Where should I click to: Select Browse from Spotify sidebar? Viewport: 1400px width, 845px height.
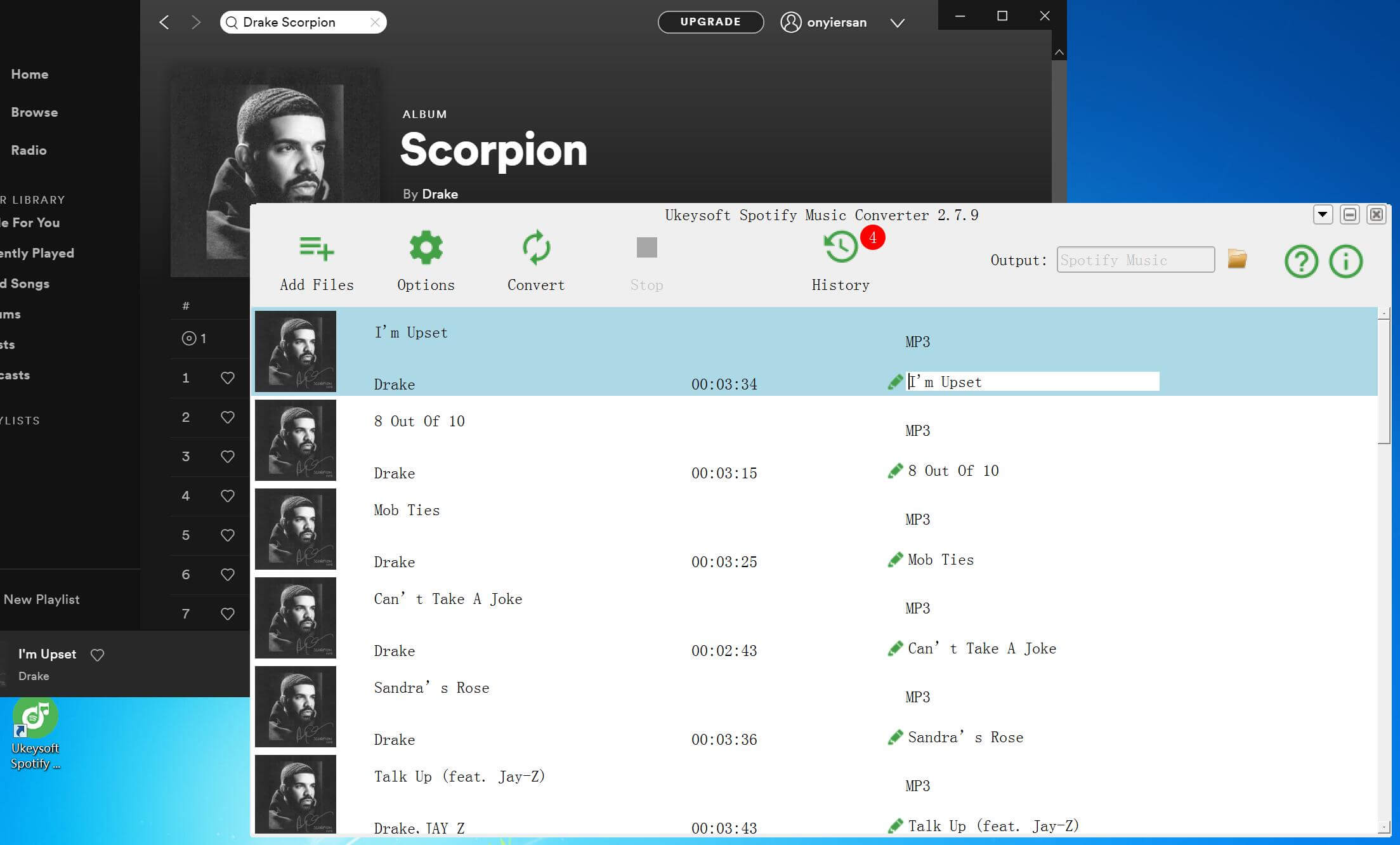click(34, 112)
